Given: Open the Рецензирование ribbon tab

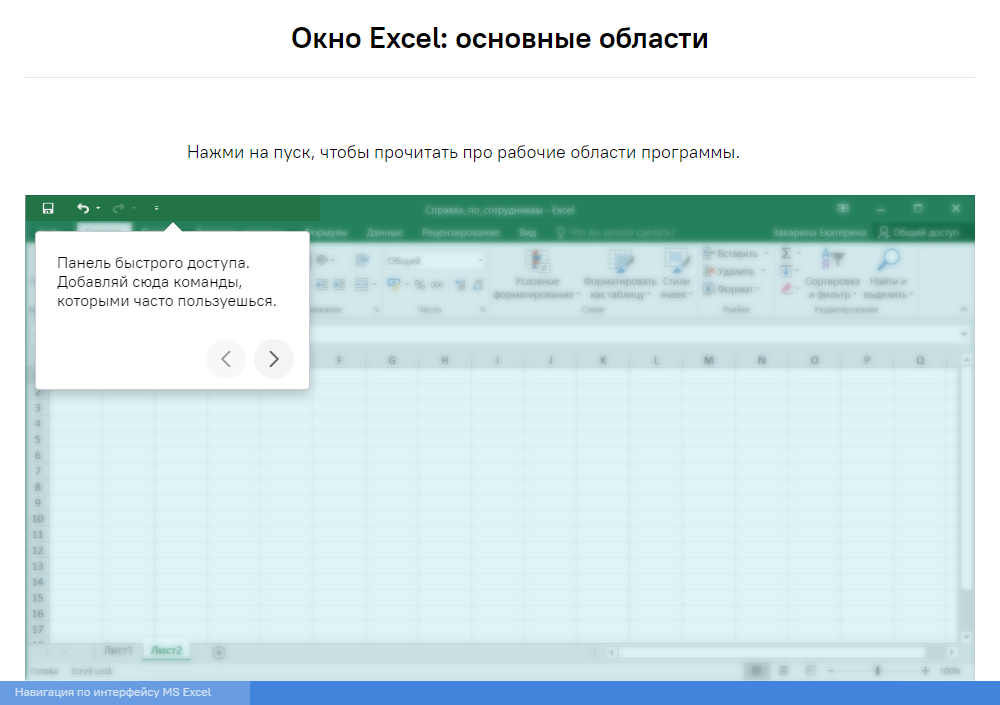Looking at the screenshot, I should 459,233.
